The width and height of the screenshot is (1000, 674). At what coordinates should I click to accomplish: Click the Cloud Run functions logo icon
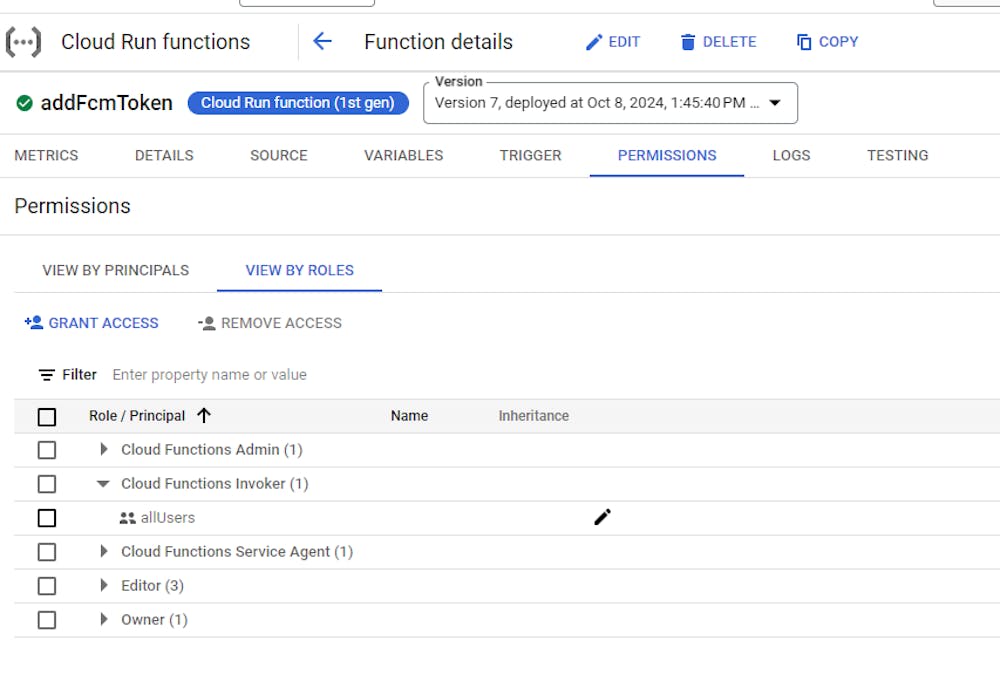(24, 42)
